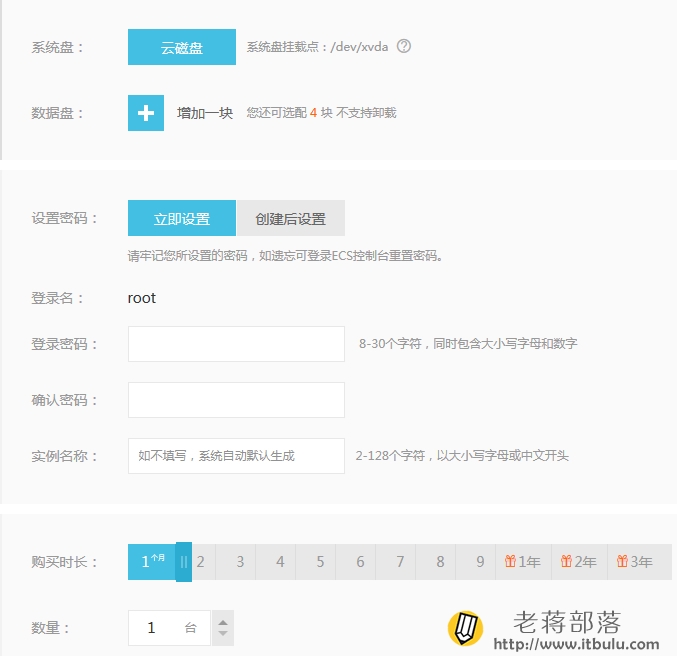Click the quantity number field
The width and height of the screenshot is (677, 656).
coord(169,627)
